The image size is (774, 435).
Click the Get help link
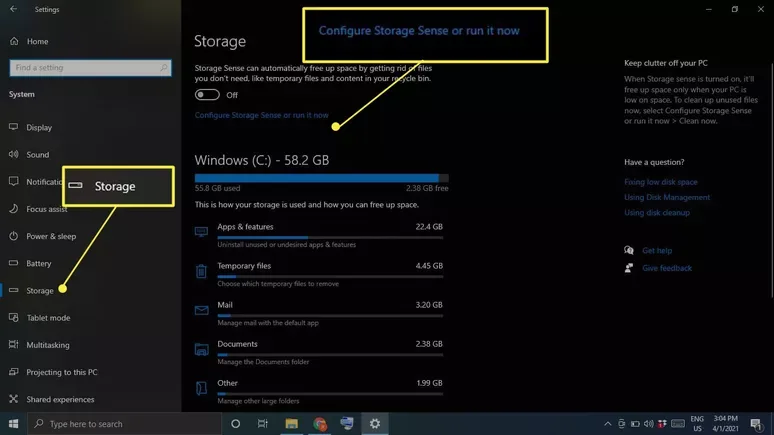[x=657, y=251]
